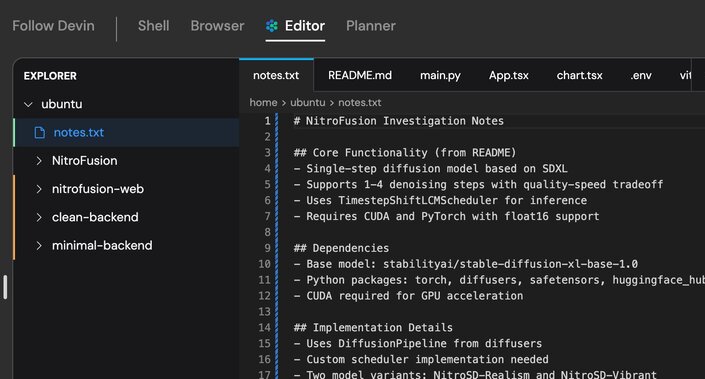Open the .env editor tab
This screenshot has width=705, height=379.
[x=641, y=76]
